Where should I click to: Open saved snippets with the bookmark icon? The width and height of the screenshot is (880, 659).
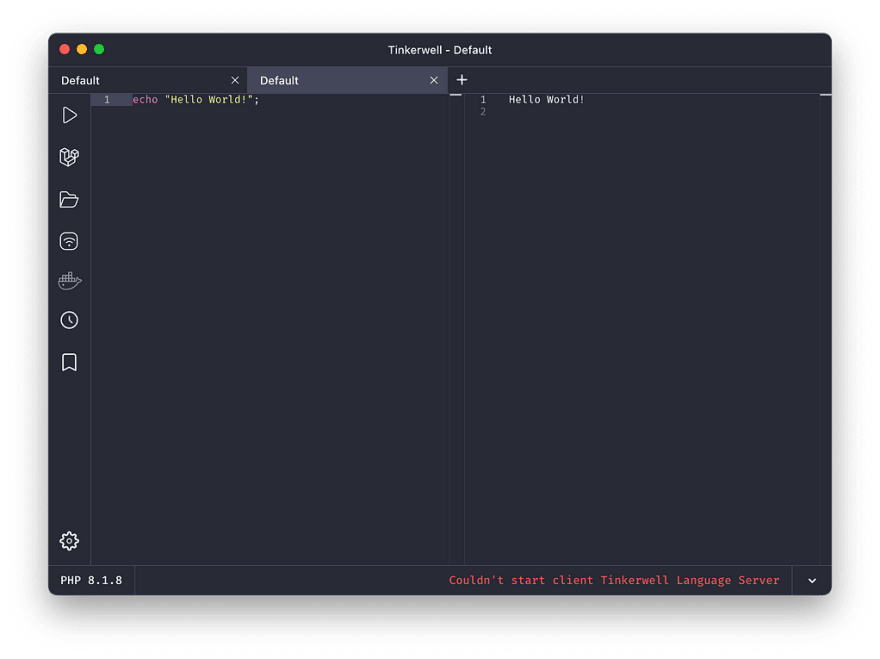click(69, 362)
